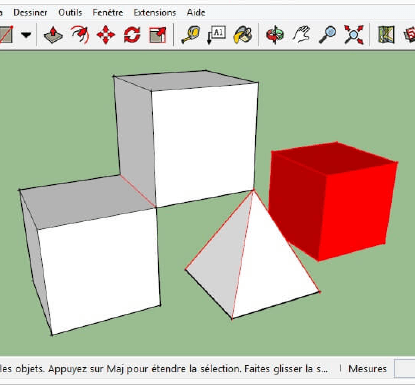Open the Fenêtre menu
Viewport: 415px width, 386px height.
108,13
